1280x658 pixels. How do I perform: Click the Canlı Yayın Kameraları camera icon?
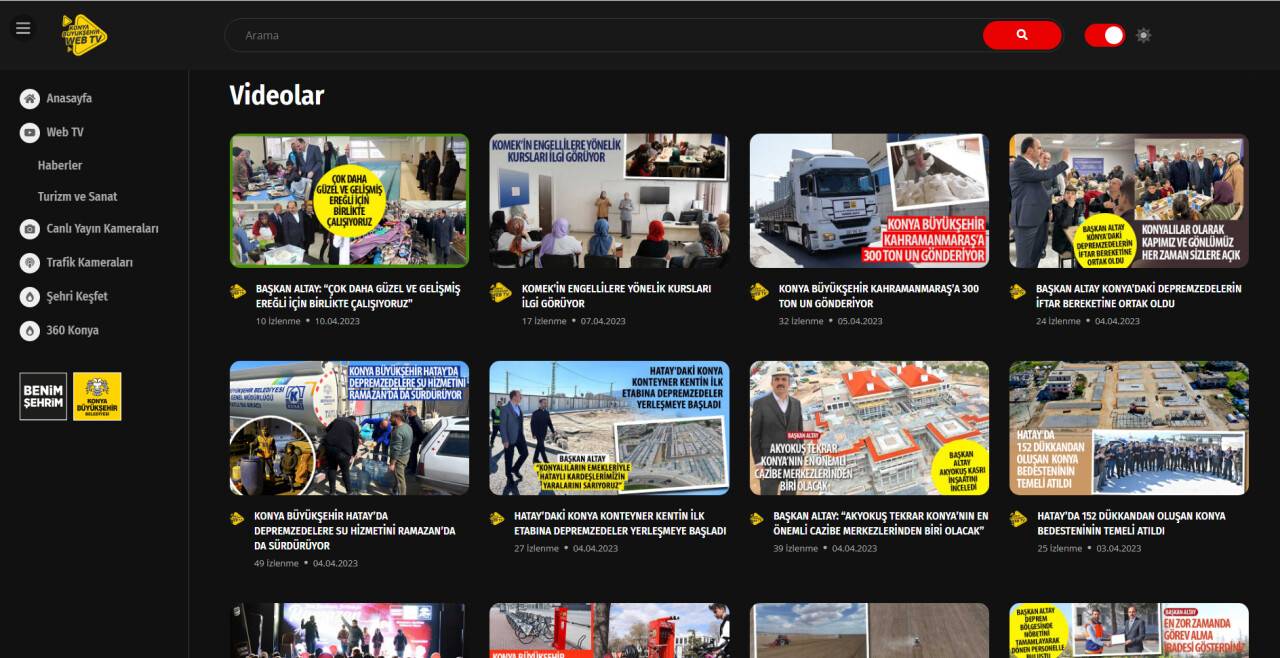pyautogui.click(x=30, y=228)
